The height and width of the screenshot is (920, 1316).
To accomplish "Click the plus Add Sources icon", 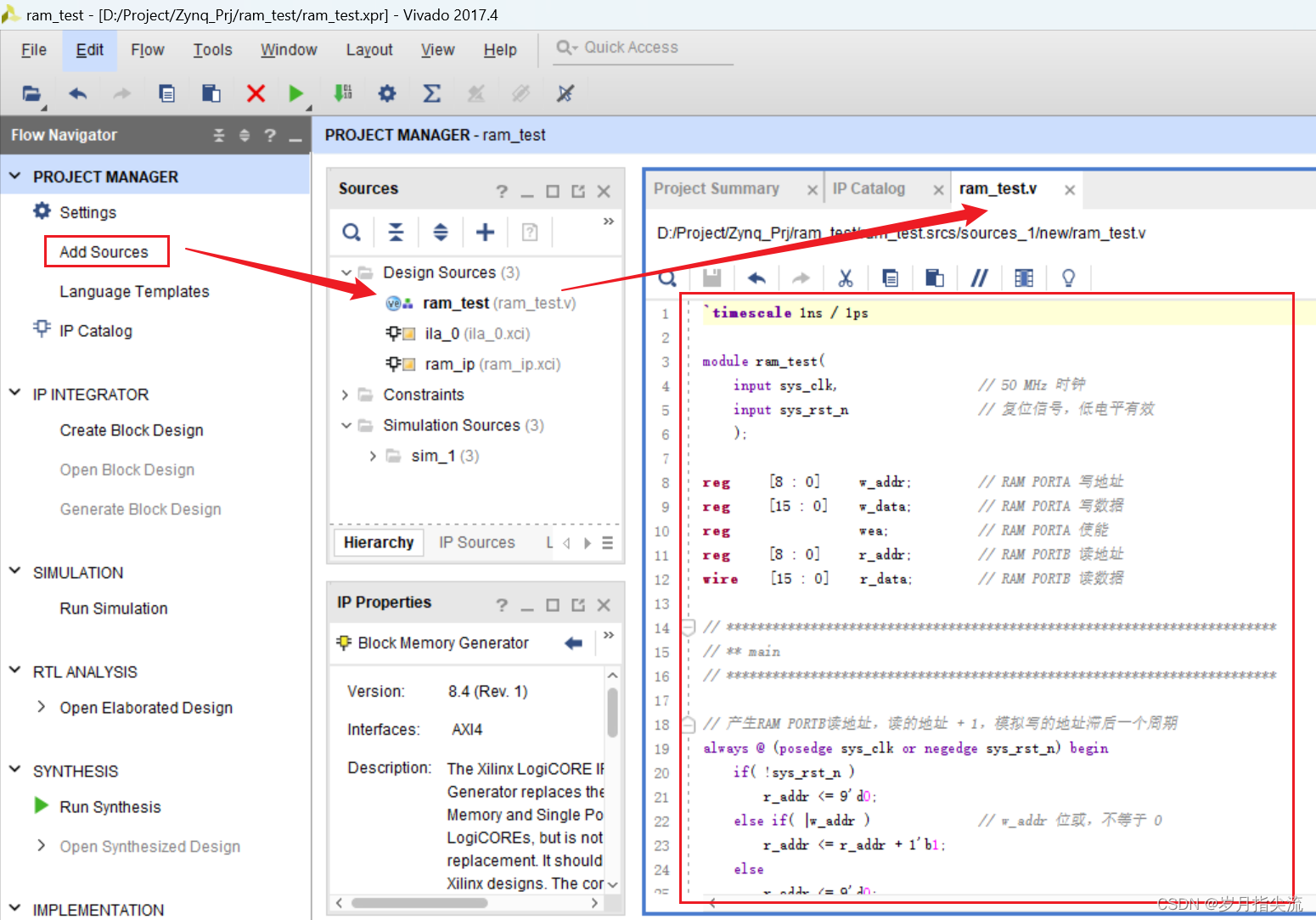I will (x=485, y=232).
